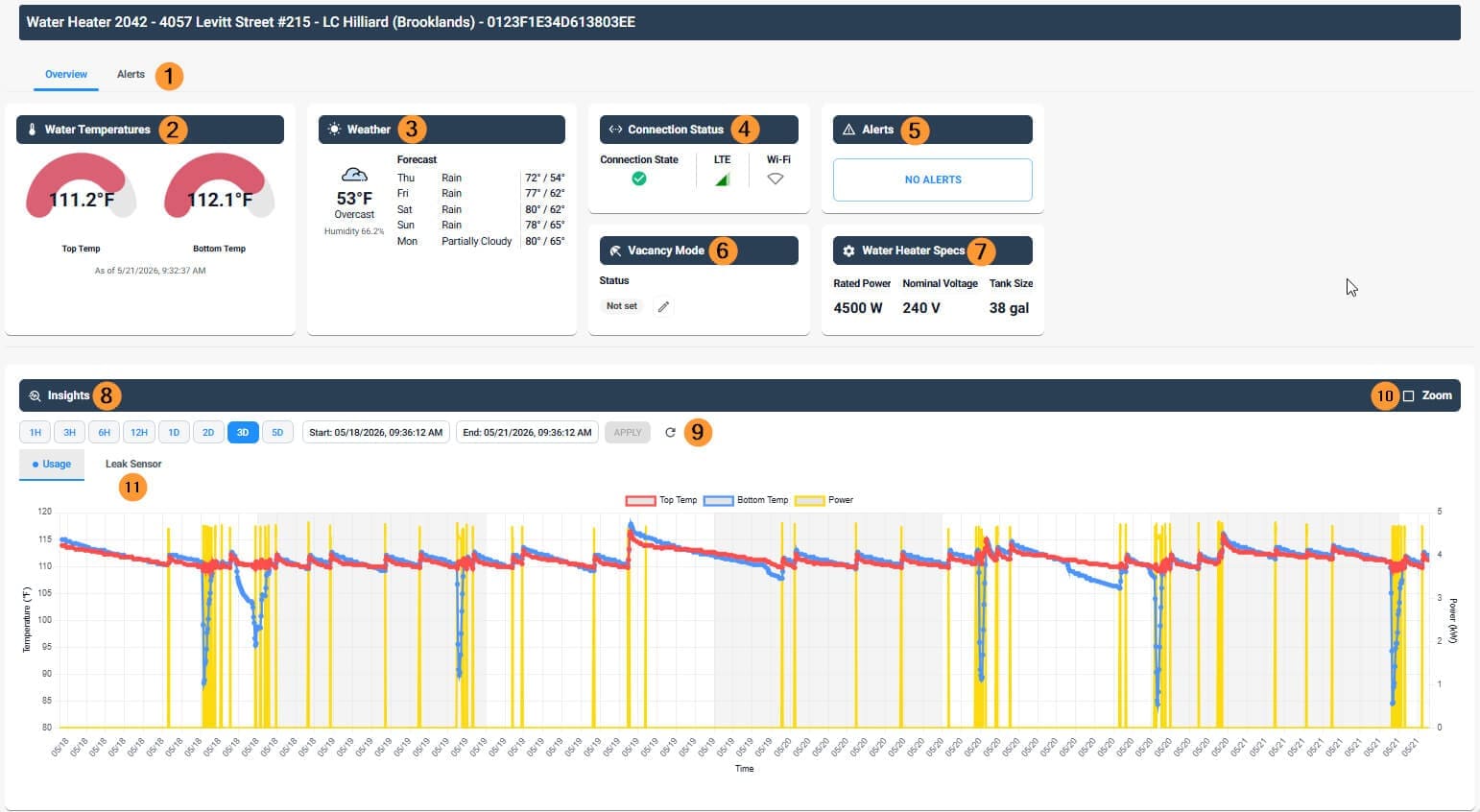Screen dimensions: 1480x812
Task: Toggle the Power series in chart legend
Action: tap(824, 500)
